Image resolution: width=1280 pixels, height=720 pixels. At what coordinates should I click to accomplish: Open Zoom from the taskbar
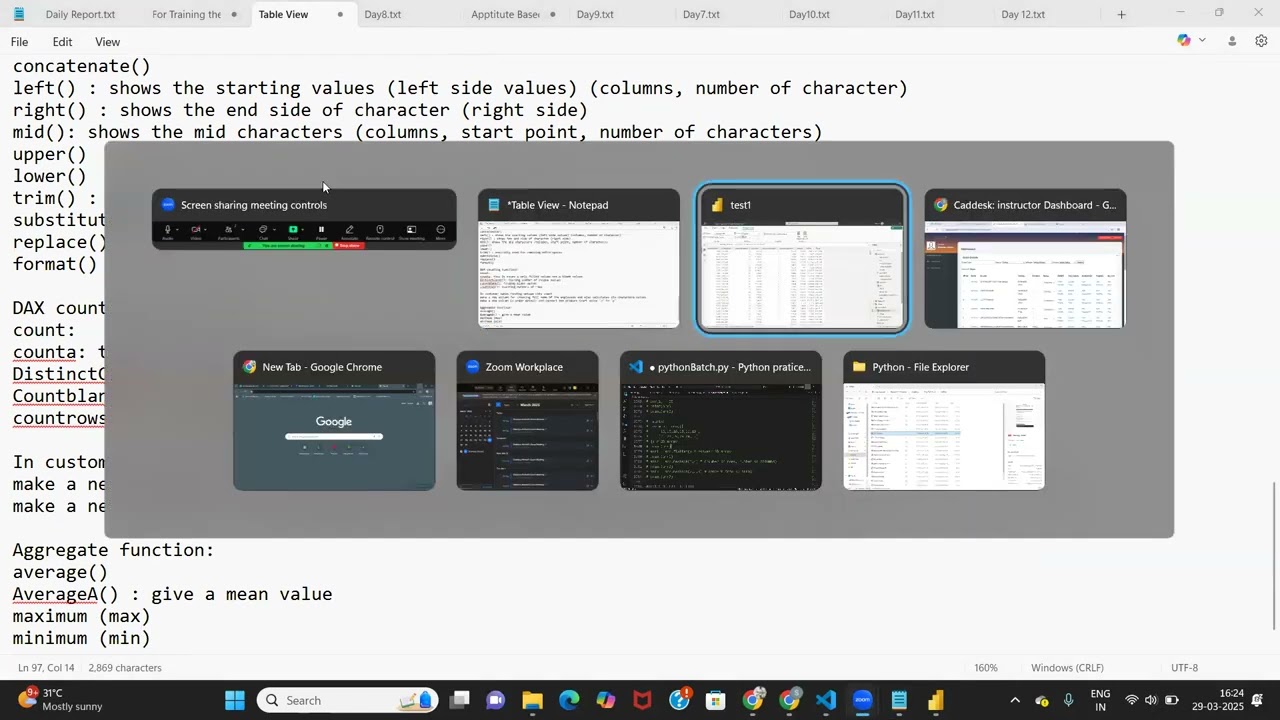tap(863, 700)
